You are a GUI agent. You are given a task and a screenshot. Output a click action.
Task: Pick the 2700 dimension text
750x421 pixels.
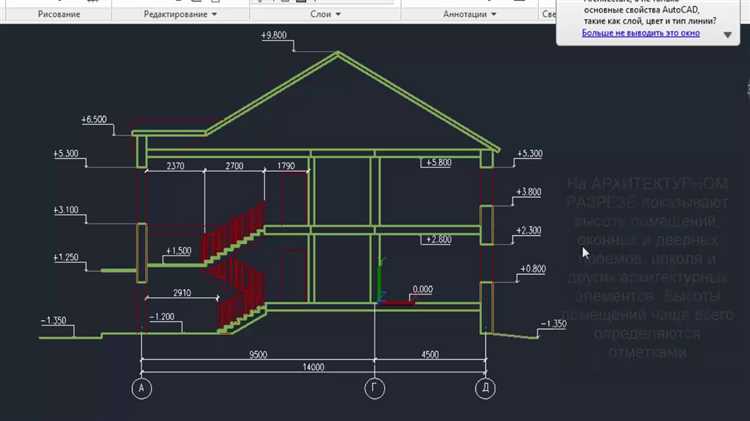pos(234,165)
